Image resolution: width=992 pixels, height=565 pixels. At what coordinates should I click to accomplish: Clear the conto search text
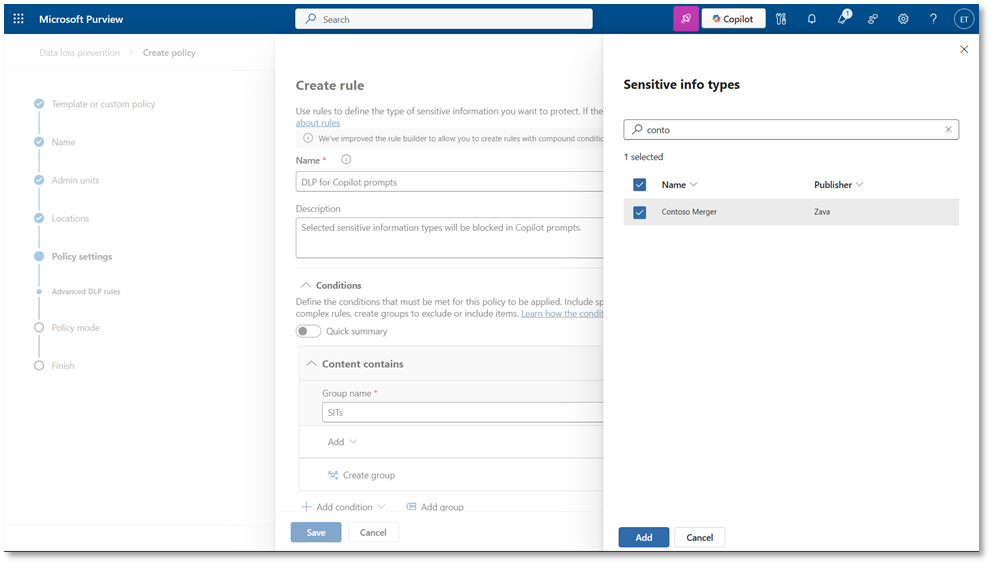(948, 130)
